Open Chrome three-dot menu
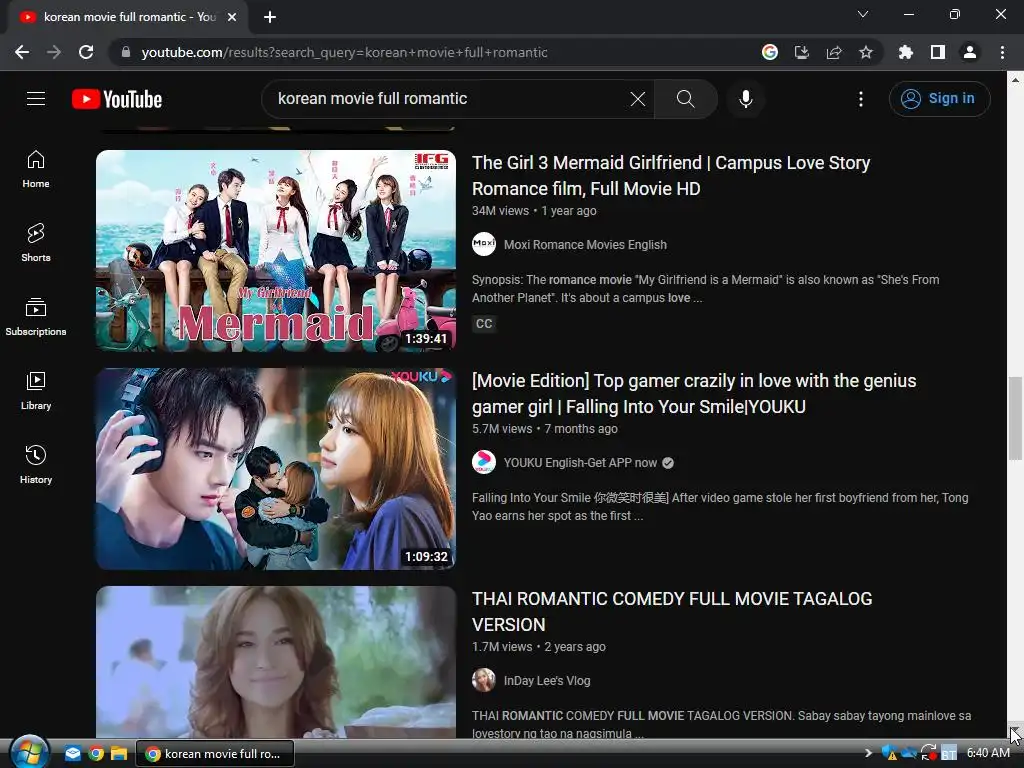This screenshot has width=1024, height=768. click(1002, 52)
